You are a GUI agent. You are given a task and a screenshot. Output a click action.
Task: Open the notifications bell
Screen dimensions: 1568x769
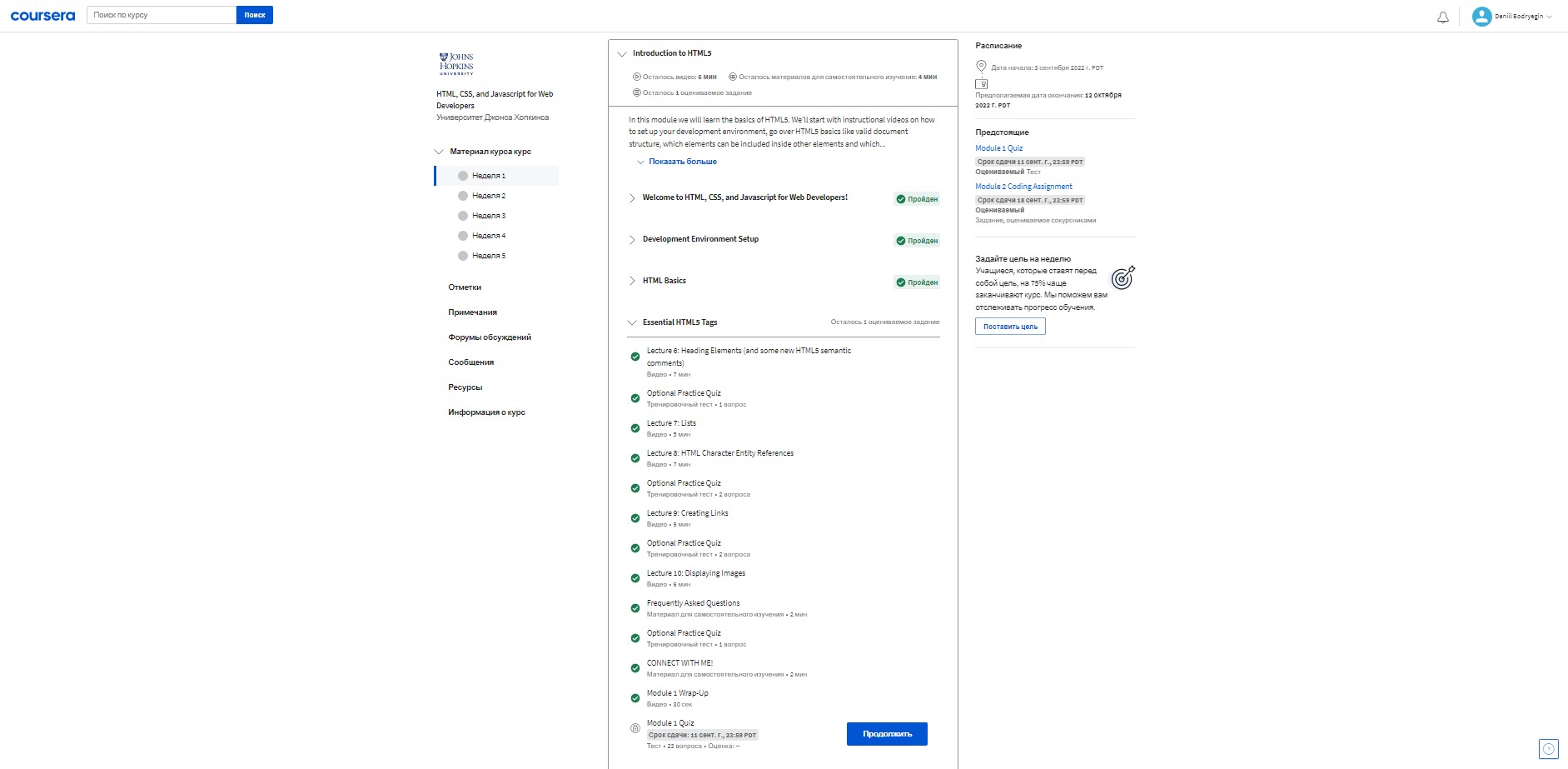(x=1443, y=17)
